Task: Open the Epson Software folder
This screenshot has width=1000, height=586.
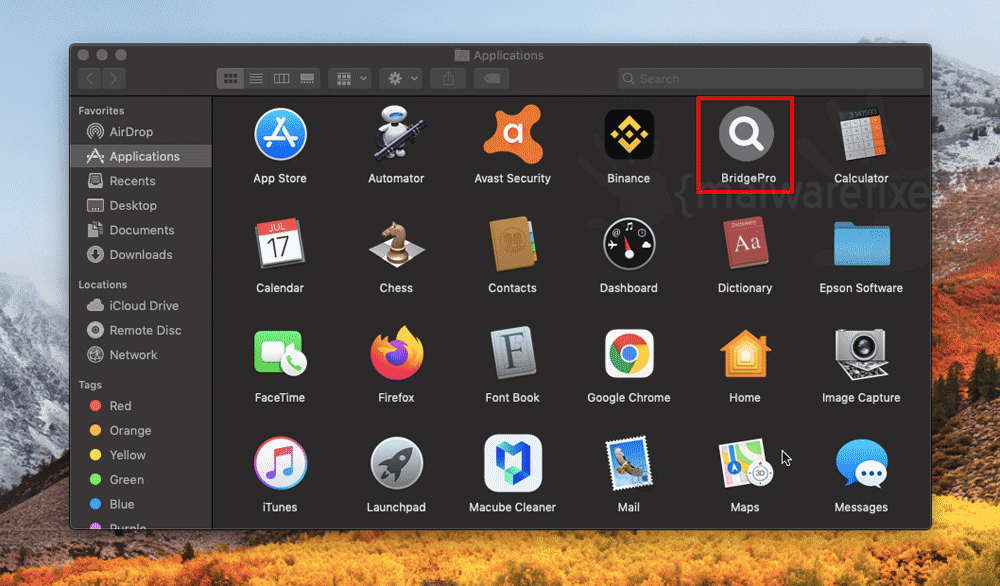Action: [x=862, y=244]
